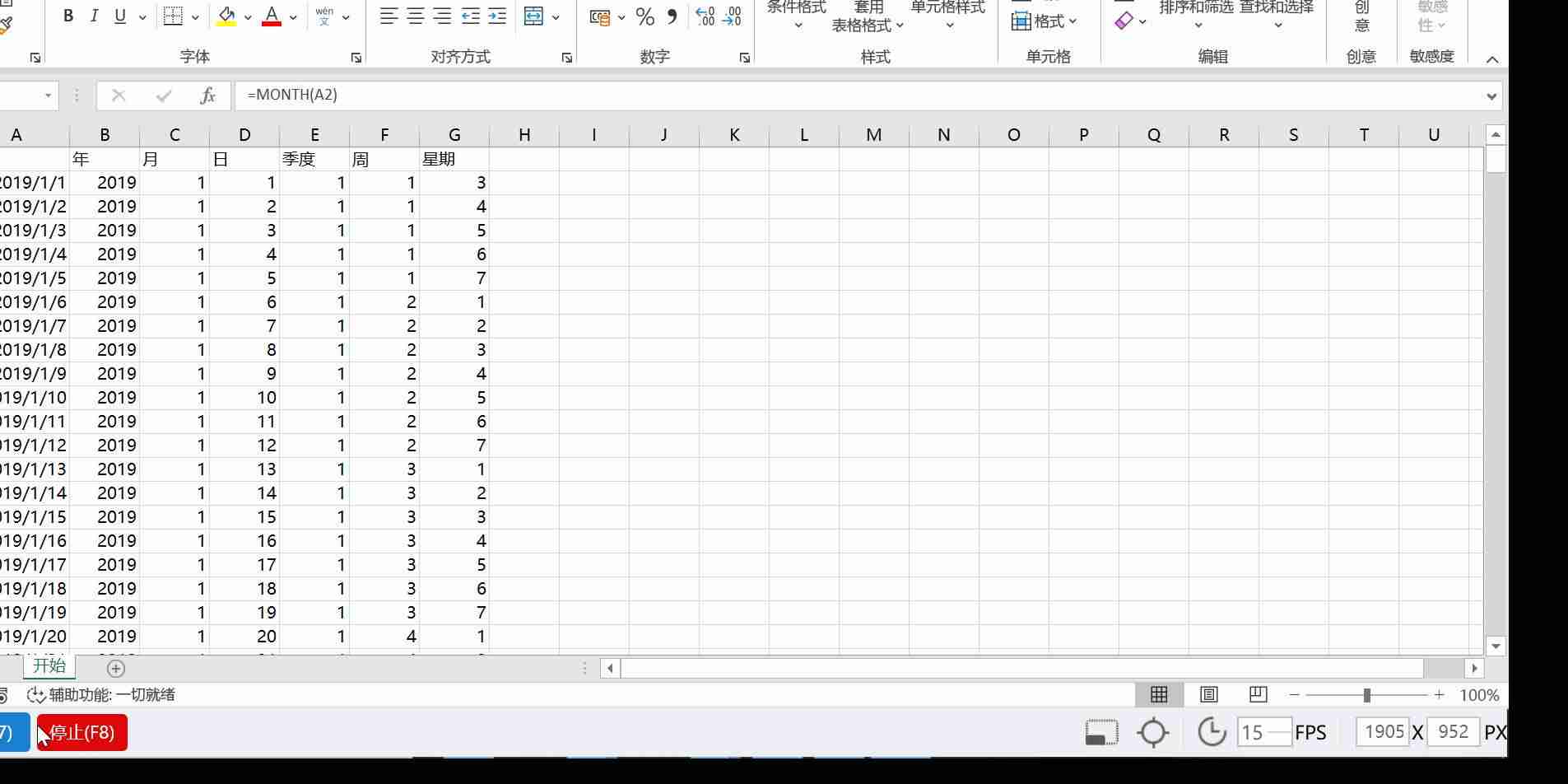Open merge cells dropdown arrow

(556, 17)
